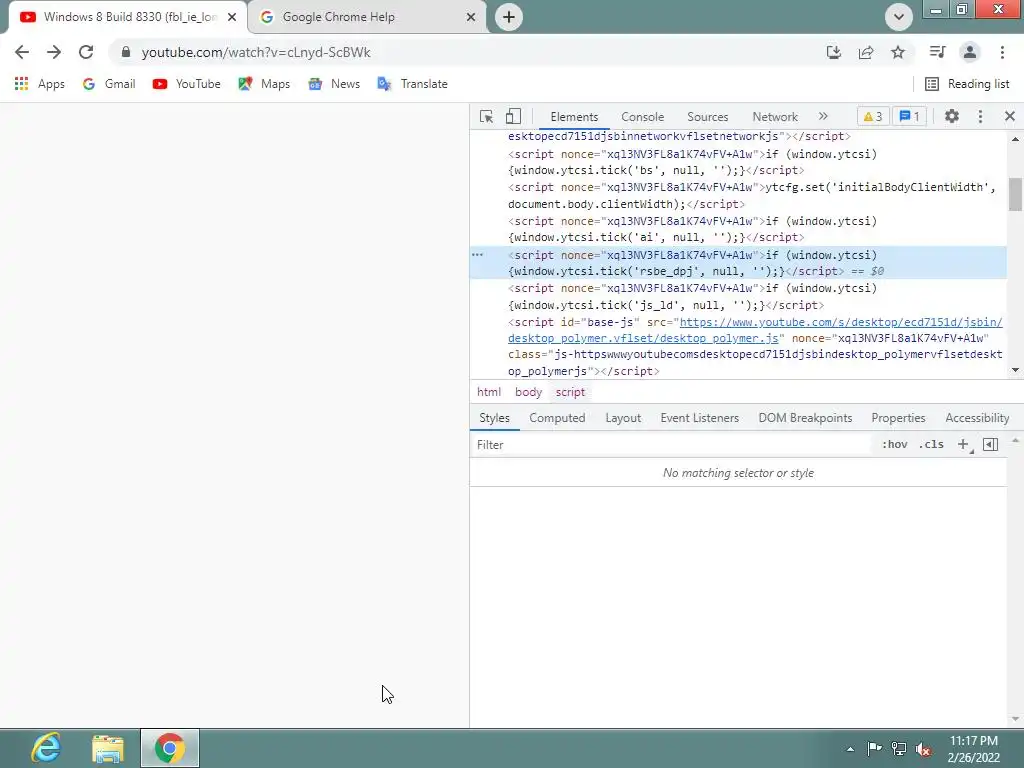The width and height of the screenshot is (1024, 768).
Task: Open issues count 1 badge
Action: (909, 116)
